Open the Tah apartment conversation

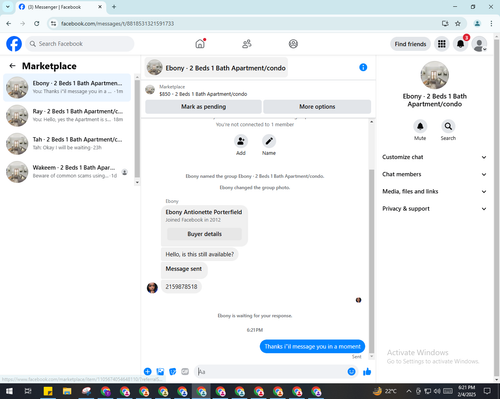[67, 144]
